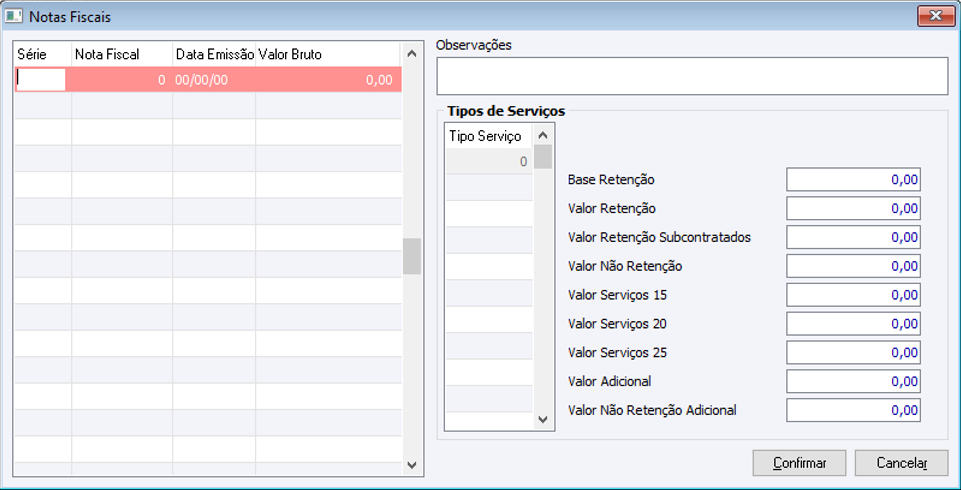
Task: Click the Valor Adicional field
Action: click(852, 381)
